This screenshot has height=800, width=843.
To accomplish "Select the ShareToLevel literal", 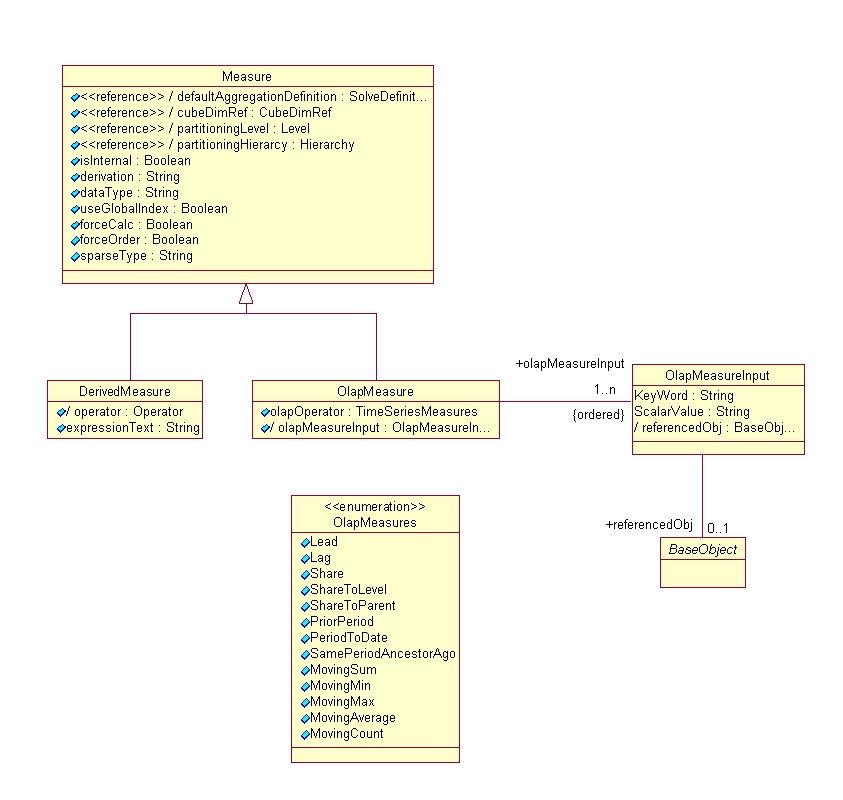I will pyautogui.click(x=348, y=590).
